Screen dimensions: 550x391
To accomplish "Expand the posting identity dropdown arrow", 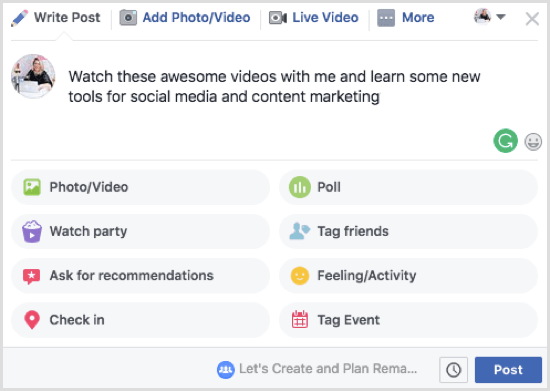I will 501,17.
